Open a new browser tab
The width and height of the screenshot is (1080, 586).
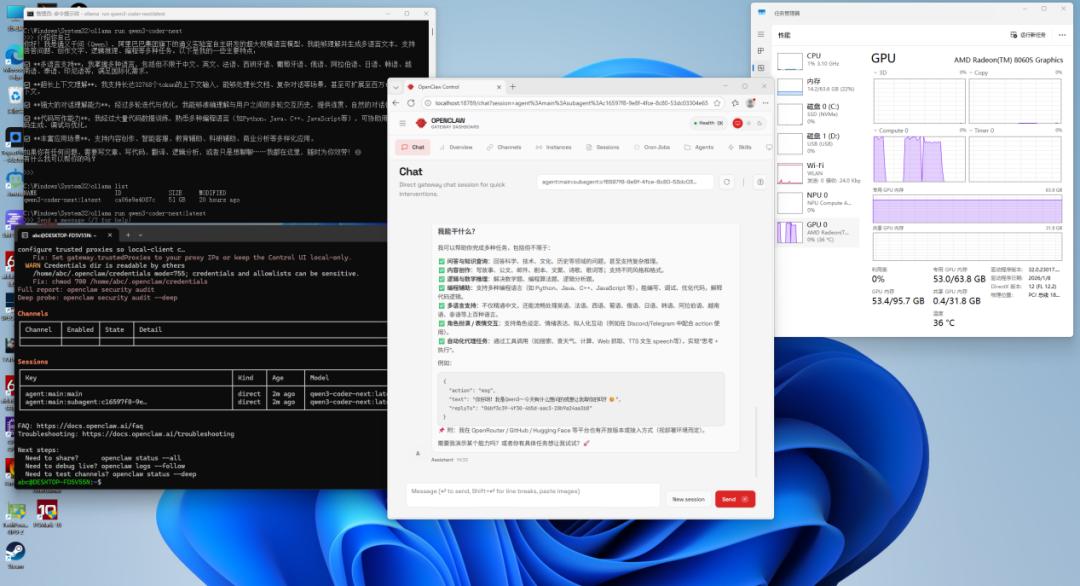512,87
